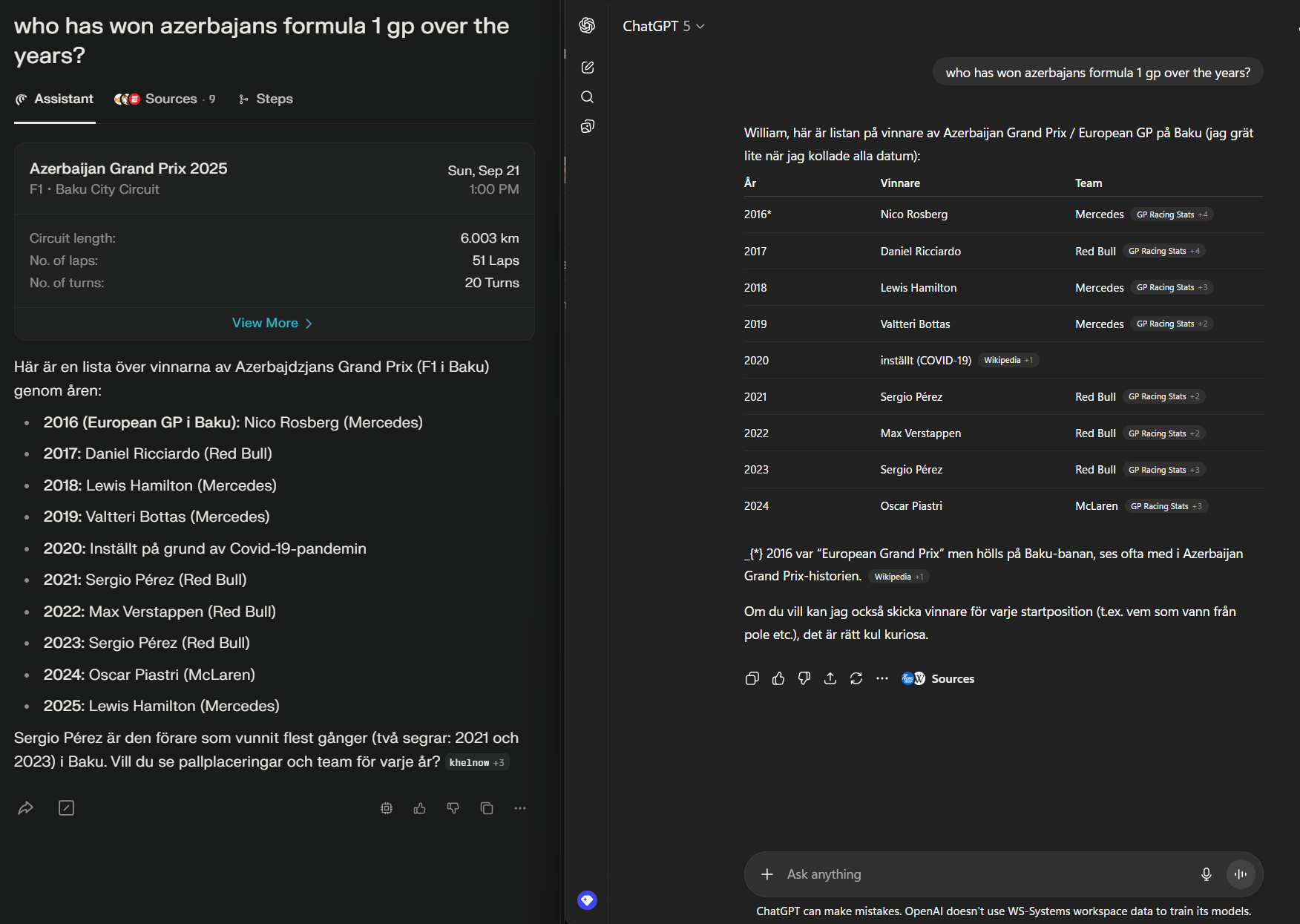Expand race details with View More
Image resolution: width=1300 pixels, height=924 pixels.
[272, 323]
